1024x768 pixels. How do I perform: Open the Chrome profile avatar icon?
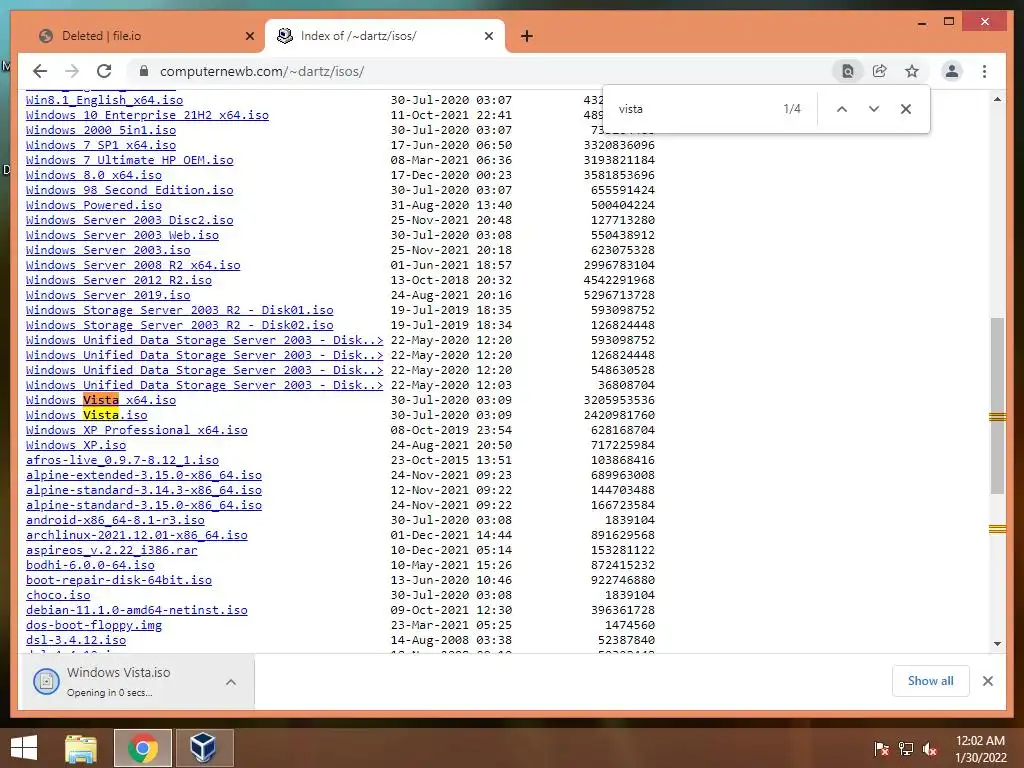(952, 71)
